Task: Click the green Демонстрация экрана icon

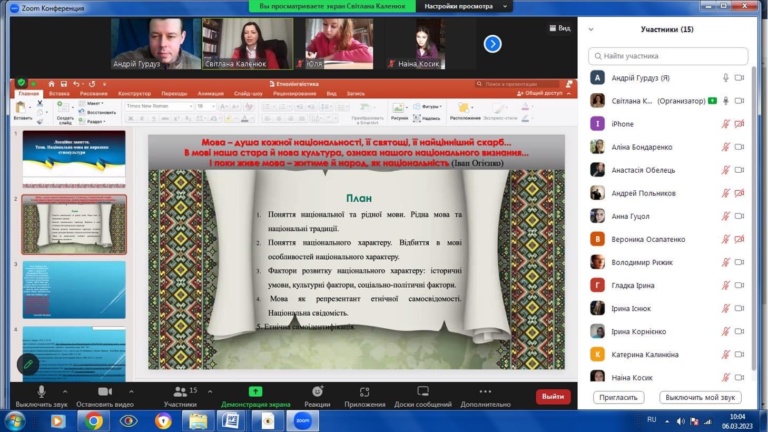Action: pyautogui.click(x=255, y=391)
